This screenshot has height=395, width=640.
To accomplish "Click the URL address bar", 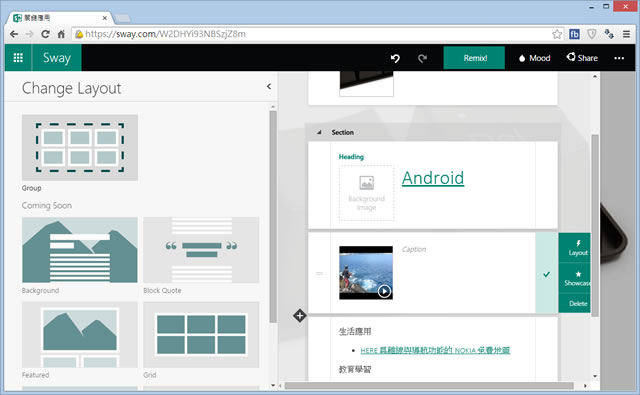I will 318,34.
